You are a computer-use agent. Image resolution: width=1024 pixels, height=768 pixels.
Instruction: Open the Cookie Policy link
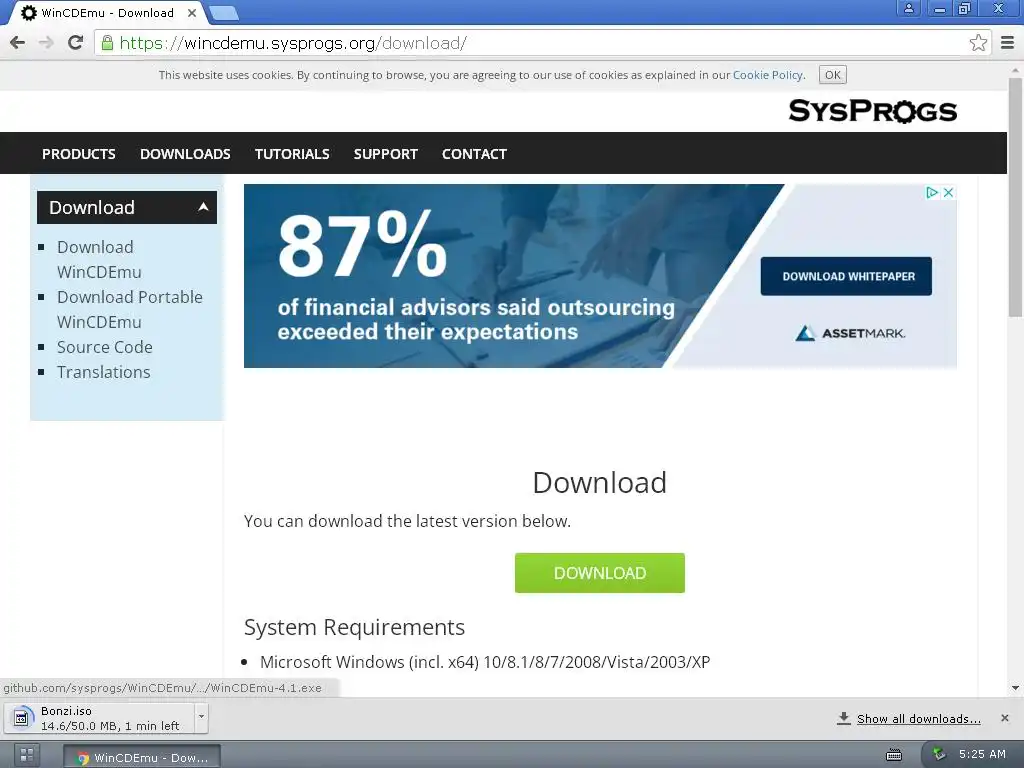(768, 75)
